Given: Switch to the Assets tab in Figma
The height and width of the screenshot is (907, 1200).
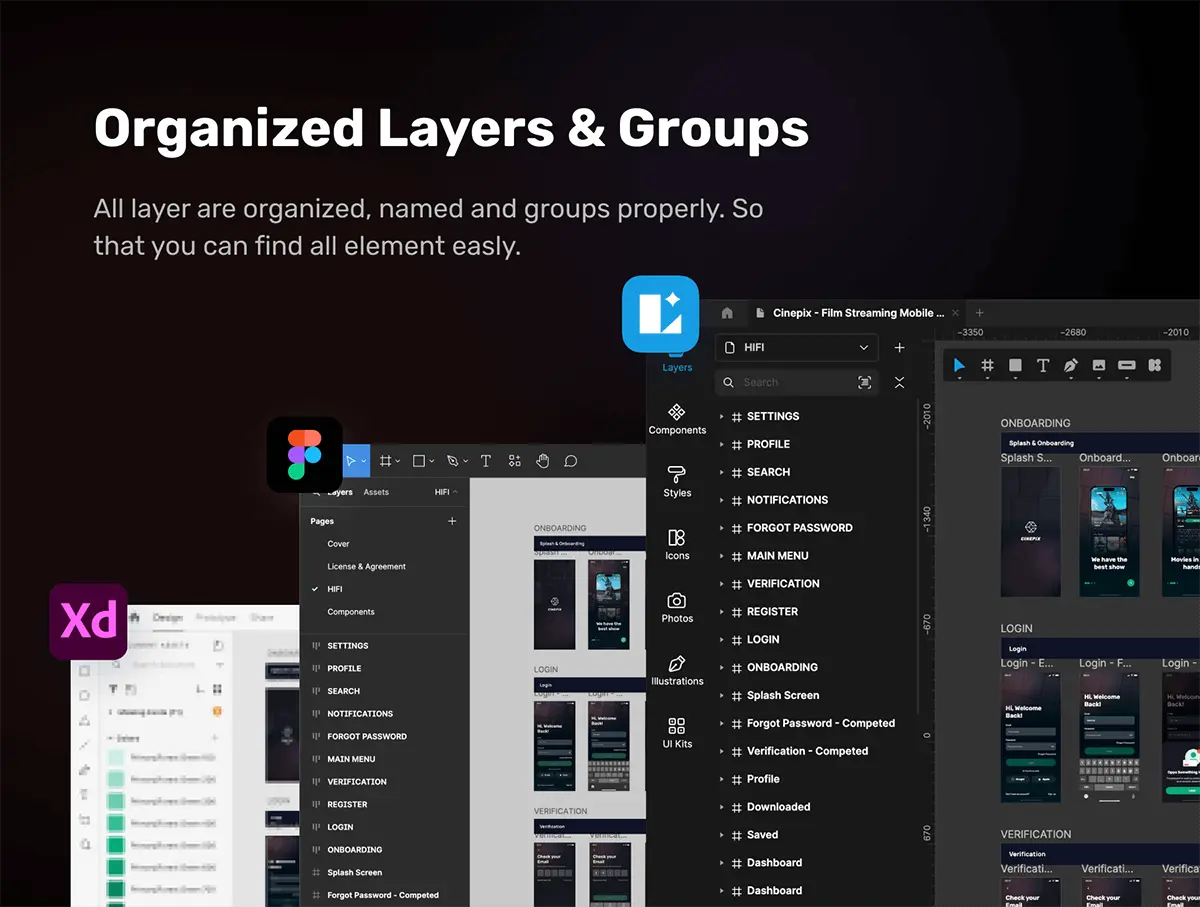Looking at the screenshot, I should [x=376, y=492].
